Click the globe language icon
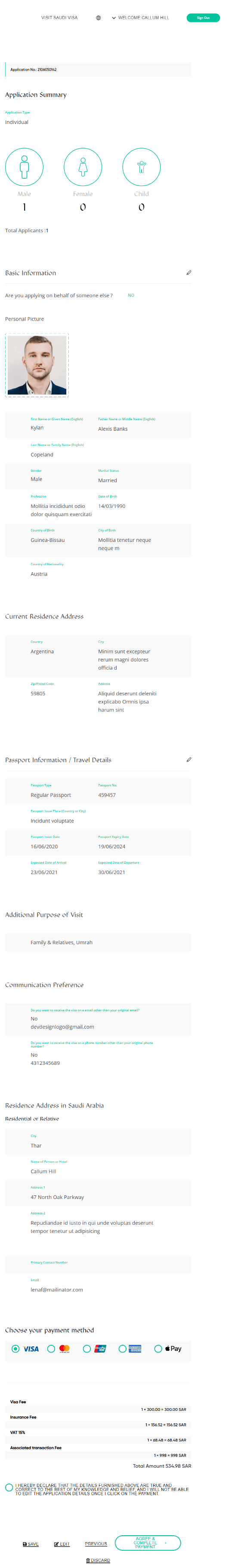 point(98,18)
